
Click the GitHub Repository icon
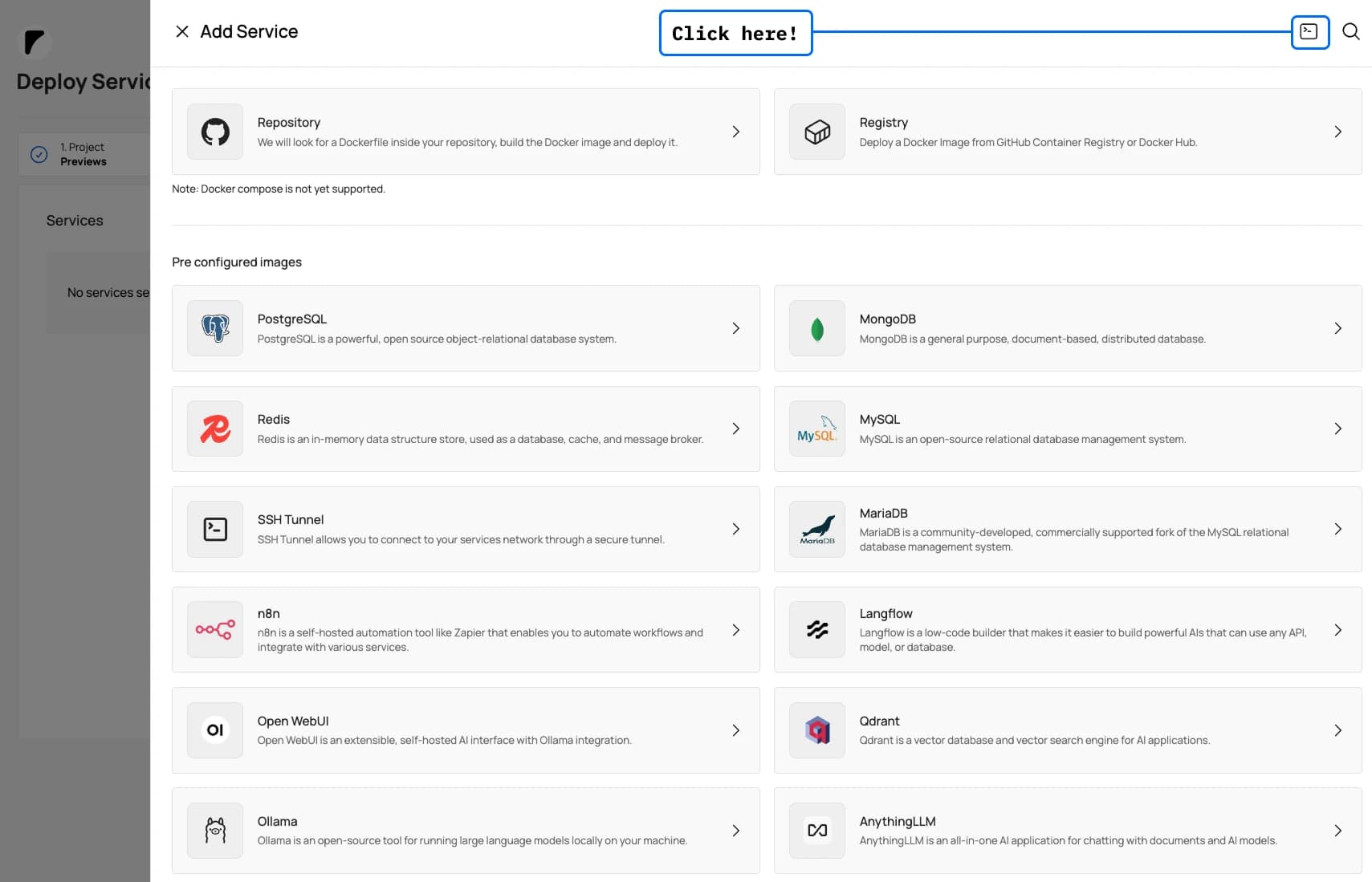point(215,132)
